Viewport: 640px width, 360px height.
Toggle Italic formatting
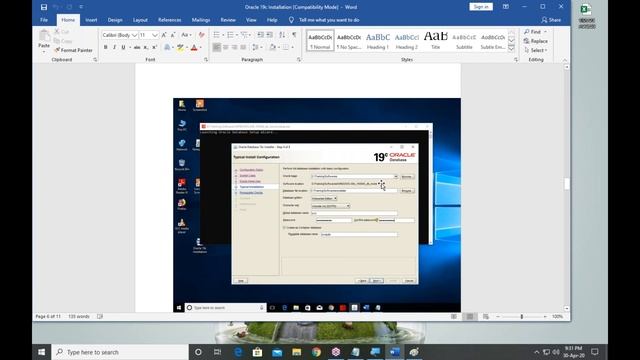coord(114,47)
